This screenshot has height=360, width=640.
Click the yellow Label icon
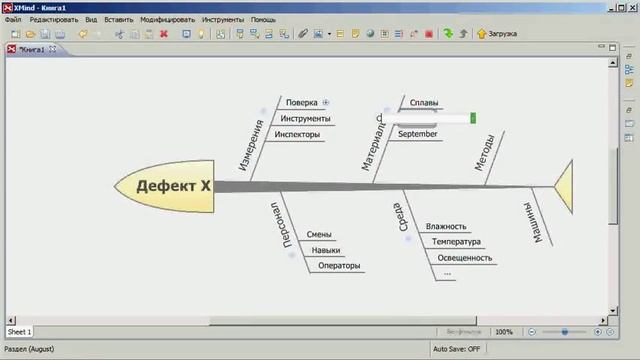pyautogui.click(x=340, y=34)
